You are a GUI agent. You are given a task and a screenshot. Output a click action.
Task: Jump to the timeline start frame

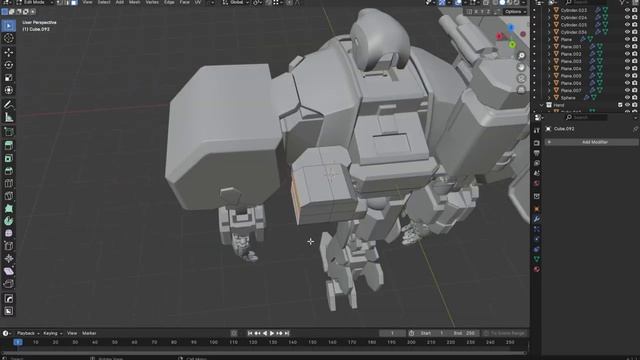point(250,333)
